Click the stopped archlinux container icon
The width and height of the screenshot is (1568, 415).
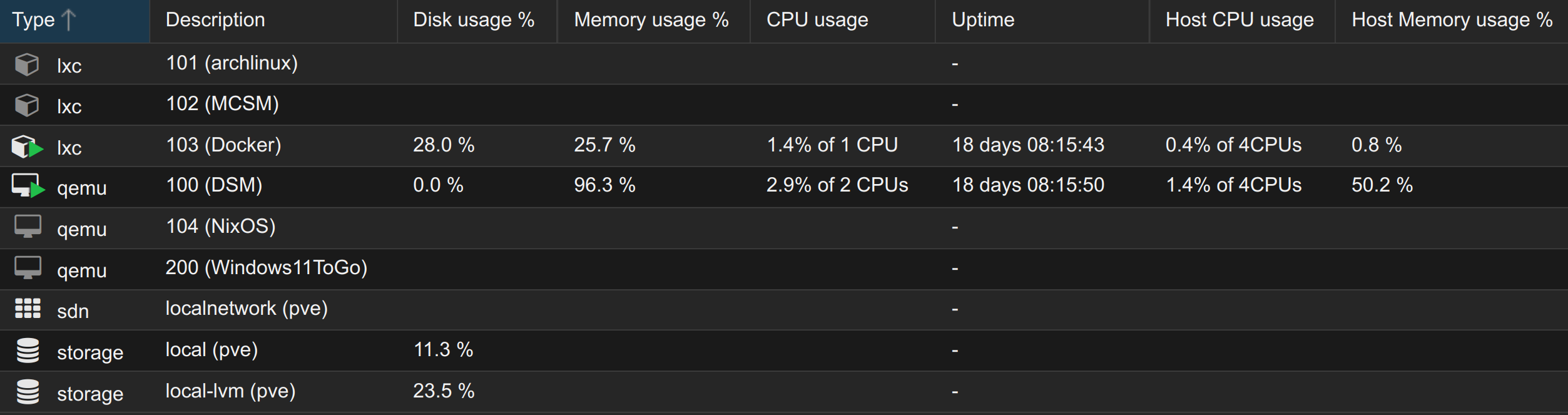click(x=27, y=64)
